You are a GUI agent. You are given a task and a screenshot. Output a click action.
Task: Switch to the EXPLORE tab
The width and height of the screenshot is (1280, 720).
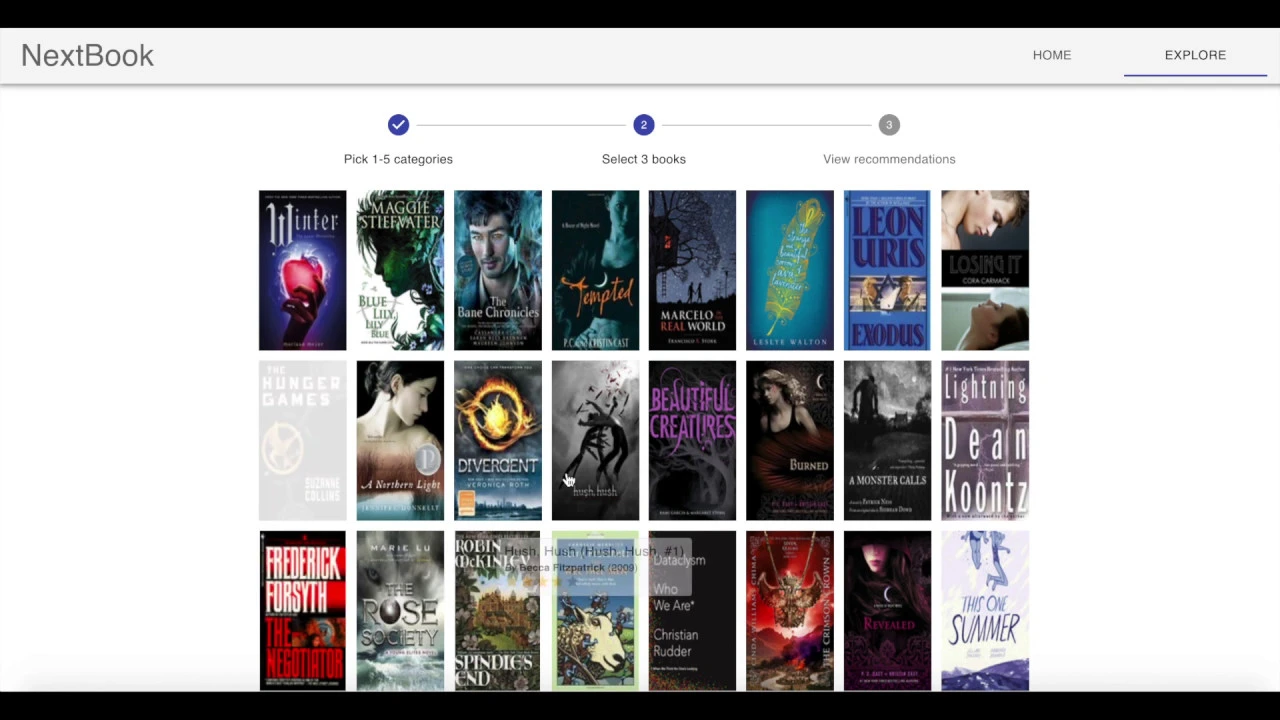[1195, 55]
